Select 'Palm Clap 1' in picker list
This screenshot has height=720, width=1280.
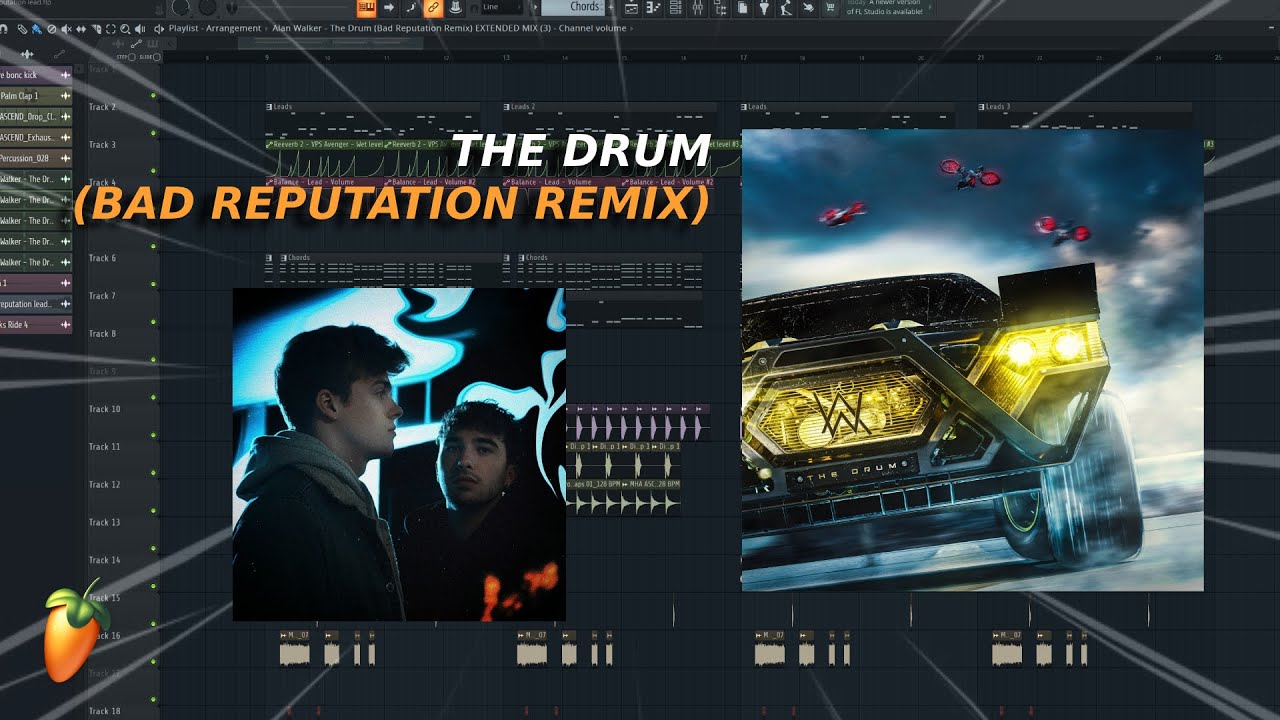coord(34,96)
